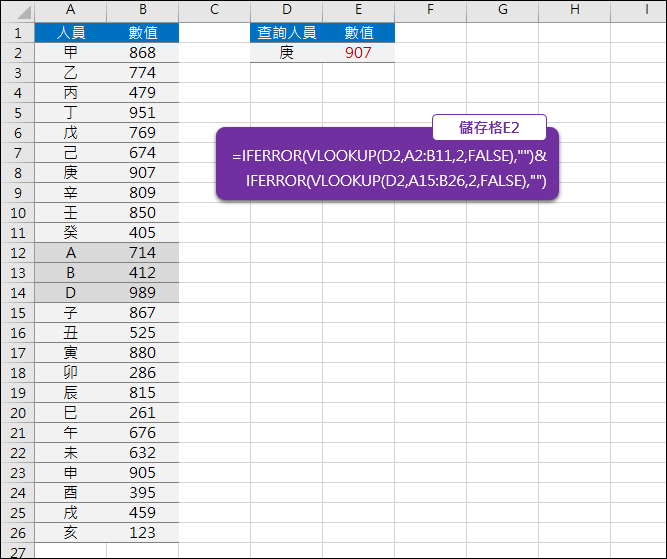Click cell with value 951

143,113
